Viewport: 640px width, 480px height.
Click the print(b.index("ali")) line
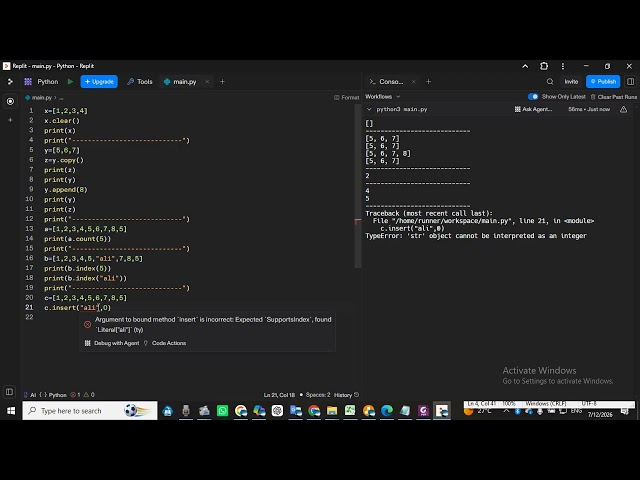pyautogui.click(x=85, y=278)
